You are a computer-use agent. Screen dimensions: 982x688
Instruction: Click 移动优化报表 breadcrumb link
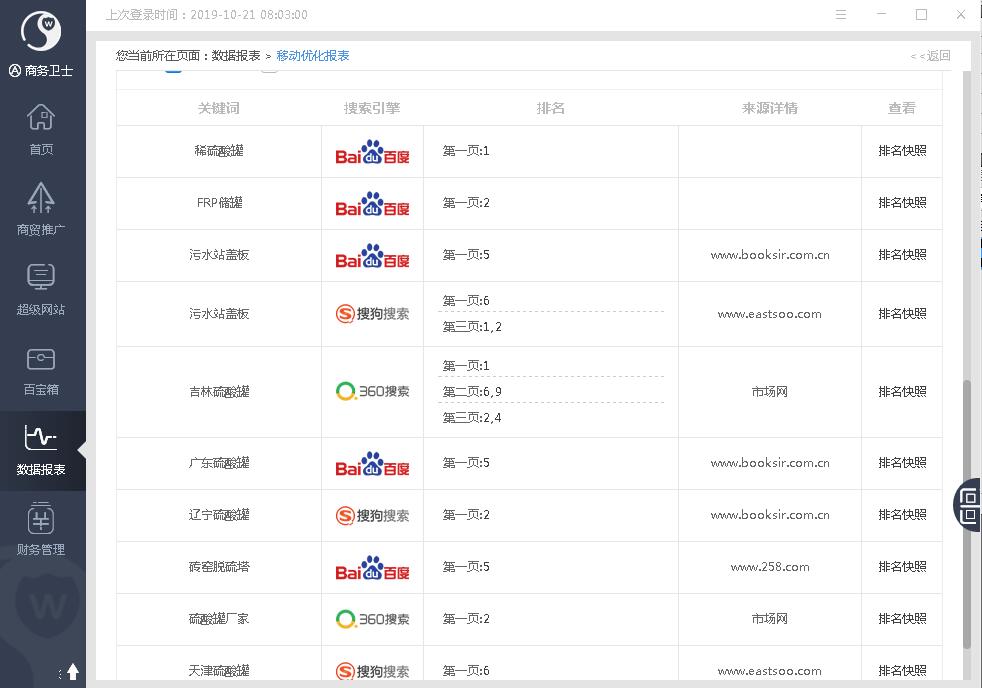[x=313, y=56]
